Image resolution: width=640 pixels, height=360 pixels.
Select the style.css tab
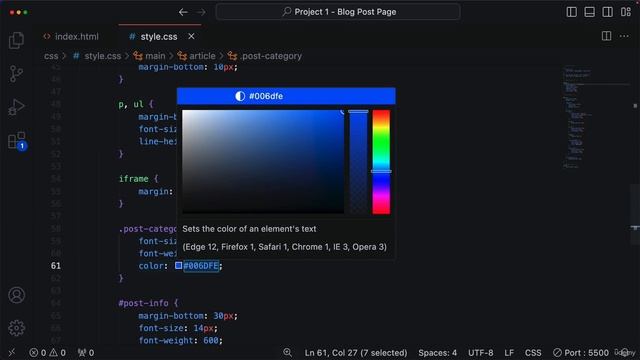pos(159,36)
